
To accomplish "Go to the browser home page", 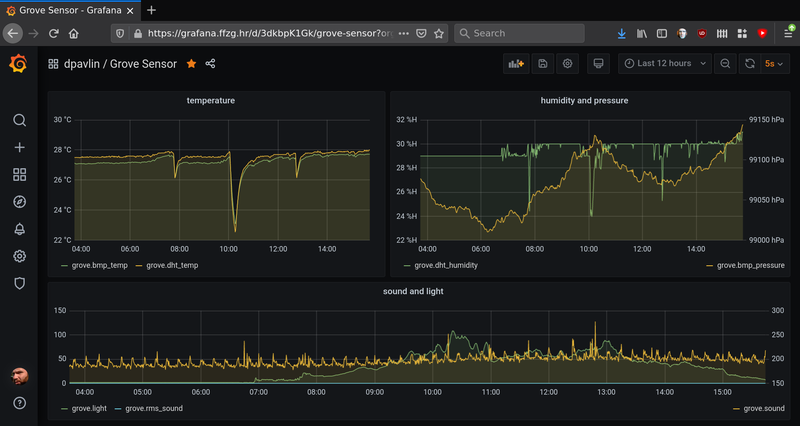I will (x=74, y=33).
